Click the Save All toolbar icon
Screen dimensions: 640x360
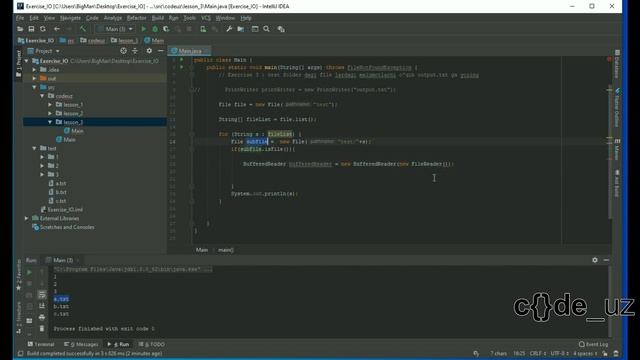(31, 29)
